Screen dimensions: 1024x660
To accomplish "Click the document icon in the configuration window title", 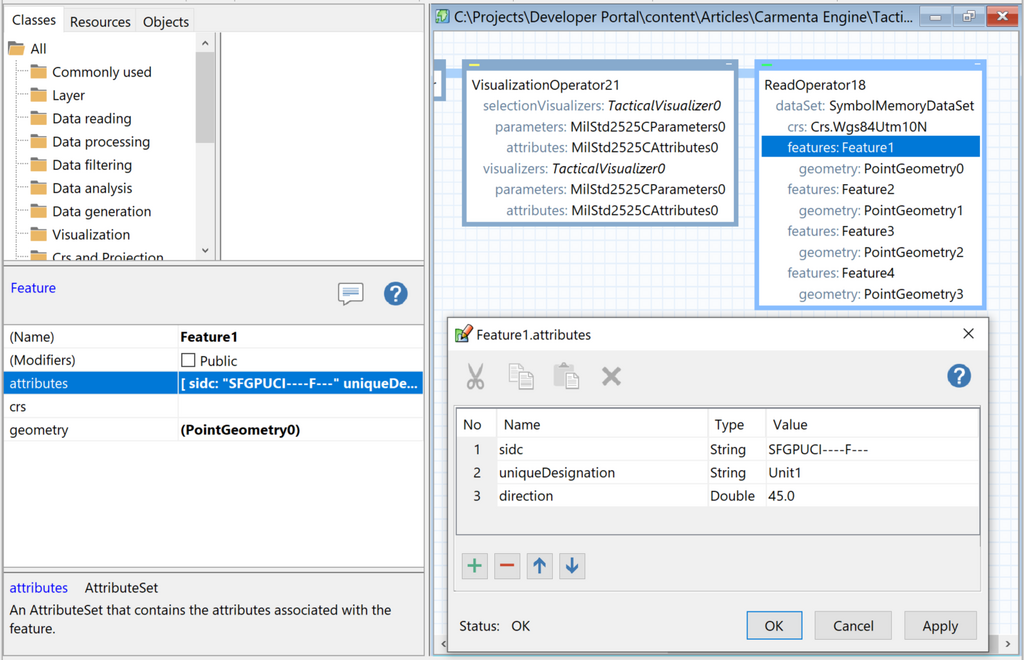I will point(443,16).
